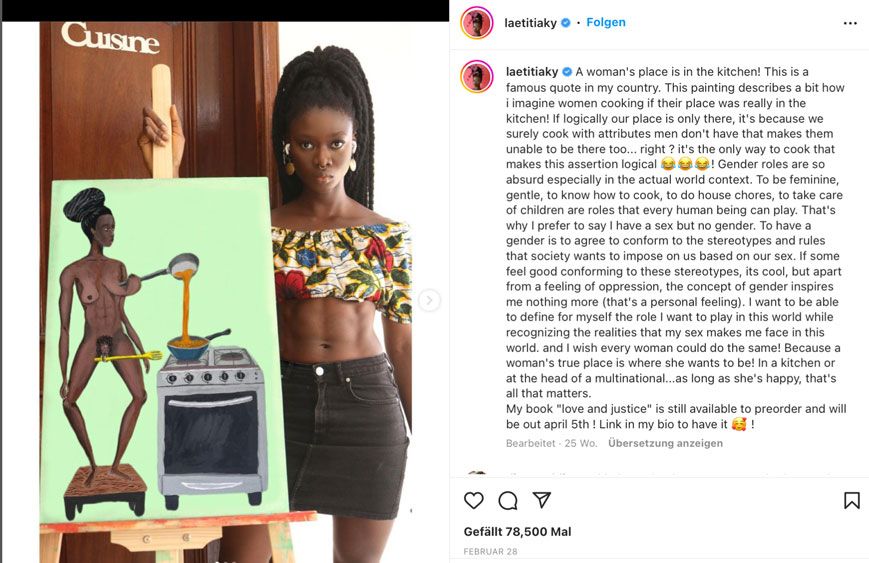
Task: Open laetitiaky username in the caption
Action: tap(532, 71)
